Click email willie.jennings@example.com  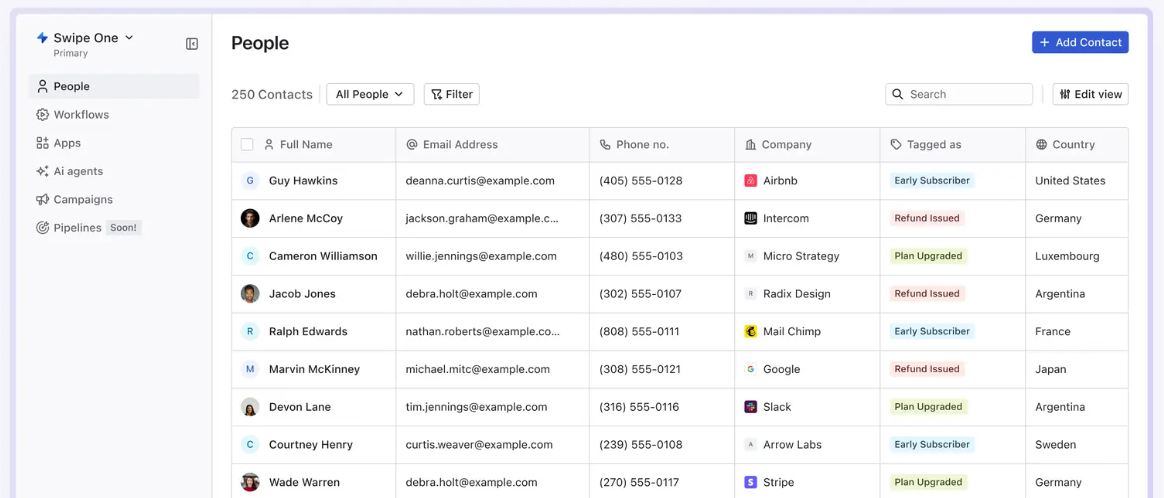(x=481, y=256)
